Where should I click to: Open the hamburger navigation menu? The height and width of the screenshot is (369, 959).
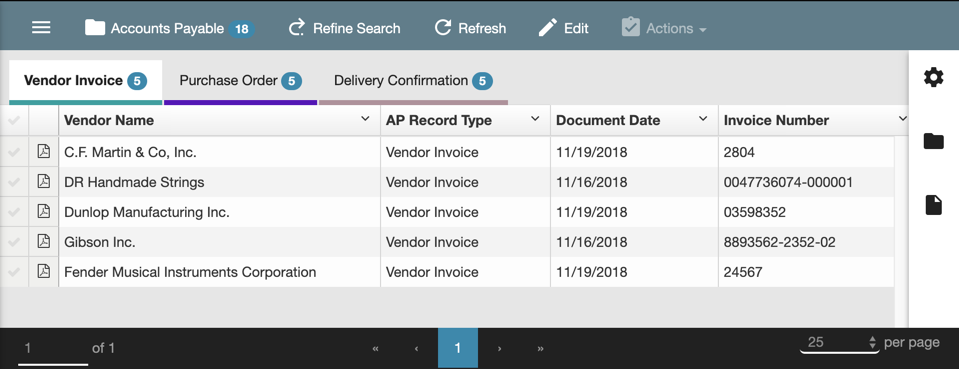tap(41, 28)
